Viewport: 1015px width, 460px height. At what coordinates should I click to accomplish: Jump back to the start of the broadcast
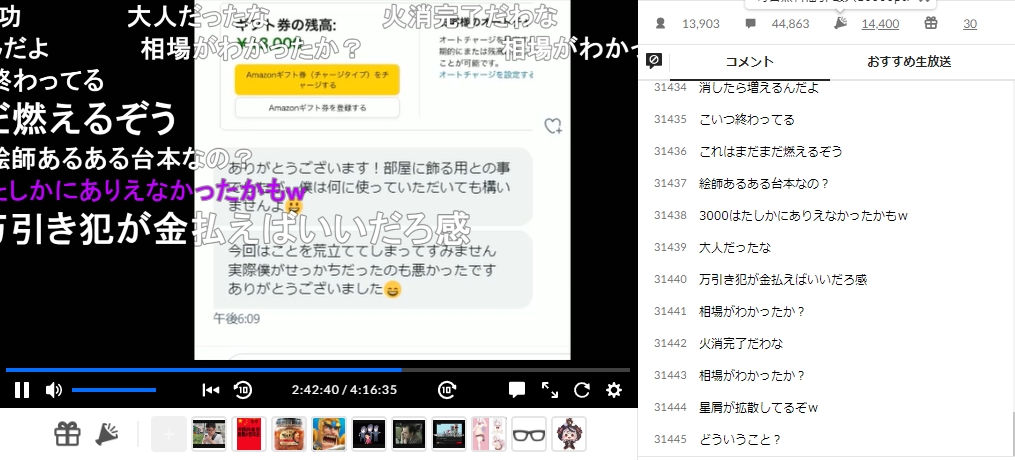pyautogui.click(x=210, y=390)
